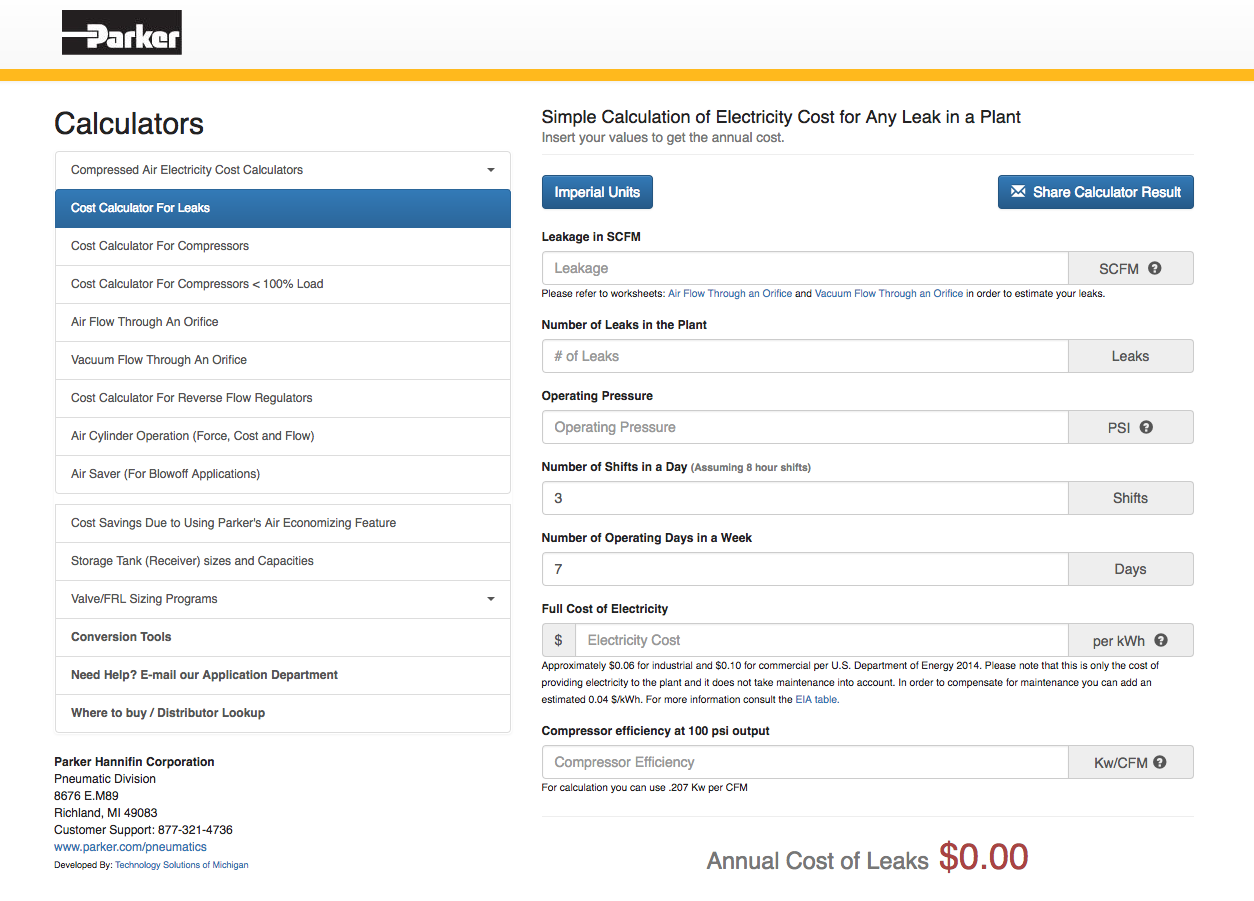
Task: Open Technology Solutions of Michigan link
Action: 182,865
